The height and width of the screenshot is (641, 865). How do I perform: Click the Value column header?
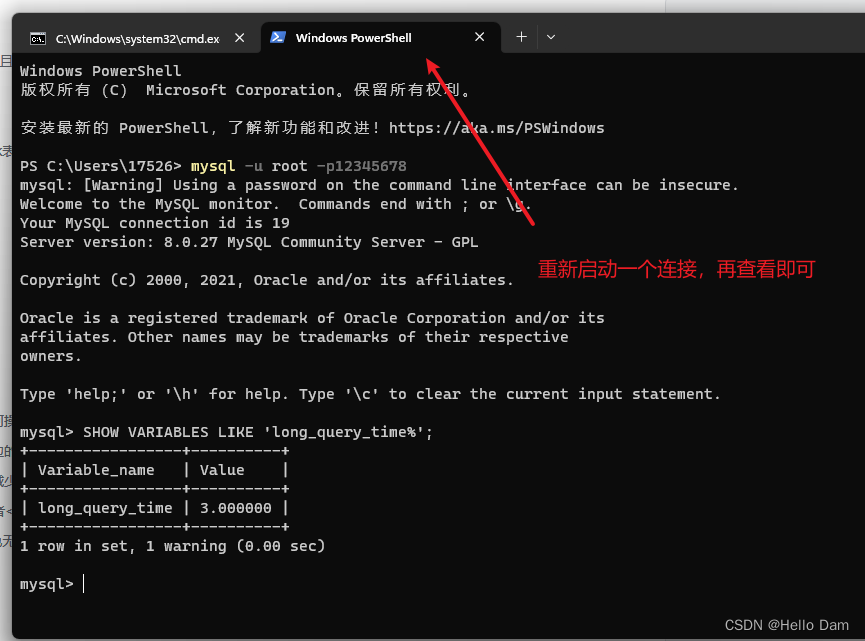tap(222, 470)
